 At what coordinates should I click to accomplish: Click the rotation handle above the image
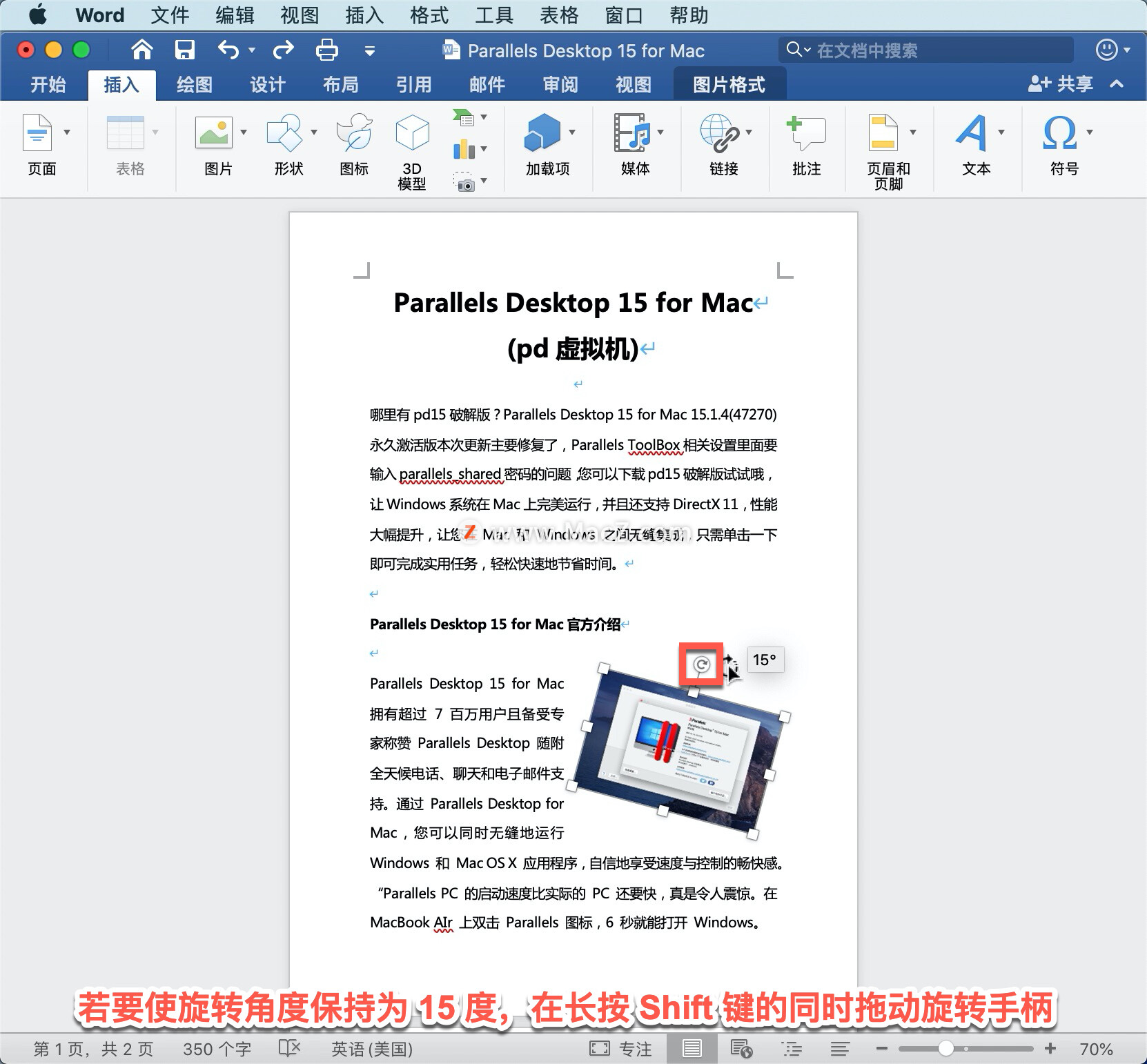point(701,664)
